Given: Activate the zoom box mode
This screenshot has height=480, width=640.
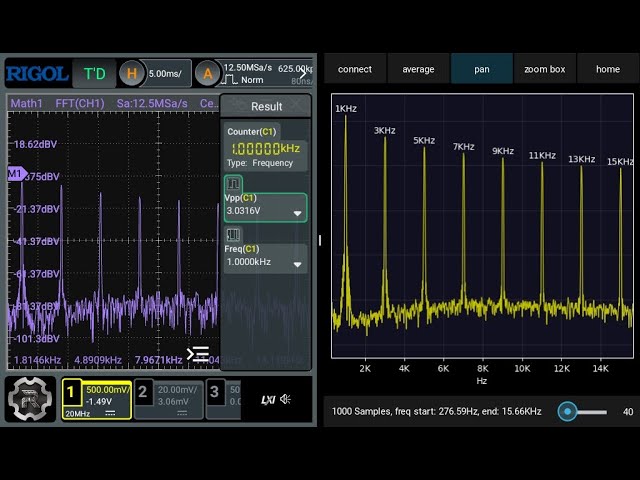Looking at the screenshot, I should (x=544, y=69).
